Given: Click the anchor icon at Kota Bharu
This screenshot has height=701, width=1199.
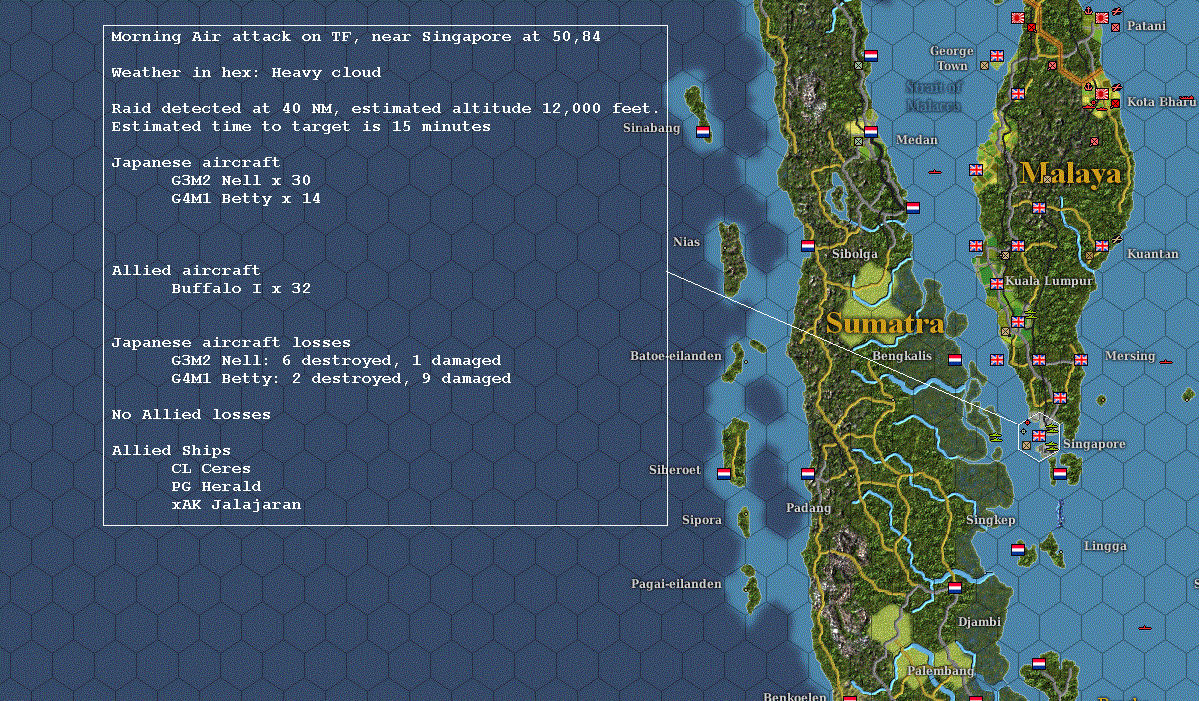Looking at the screenshot, I should click(1088, 86).
